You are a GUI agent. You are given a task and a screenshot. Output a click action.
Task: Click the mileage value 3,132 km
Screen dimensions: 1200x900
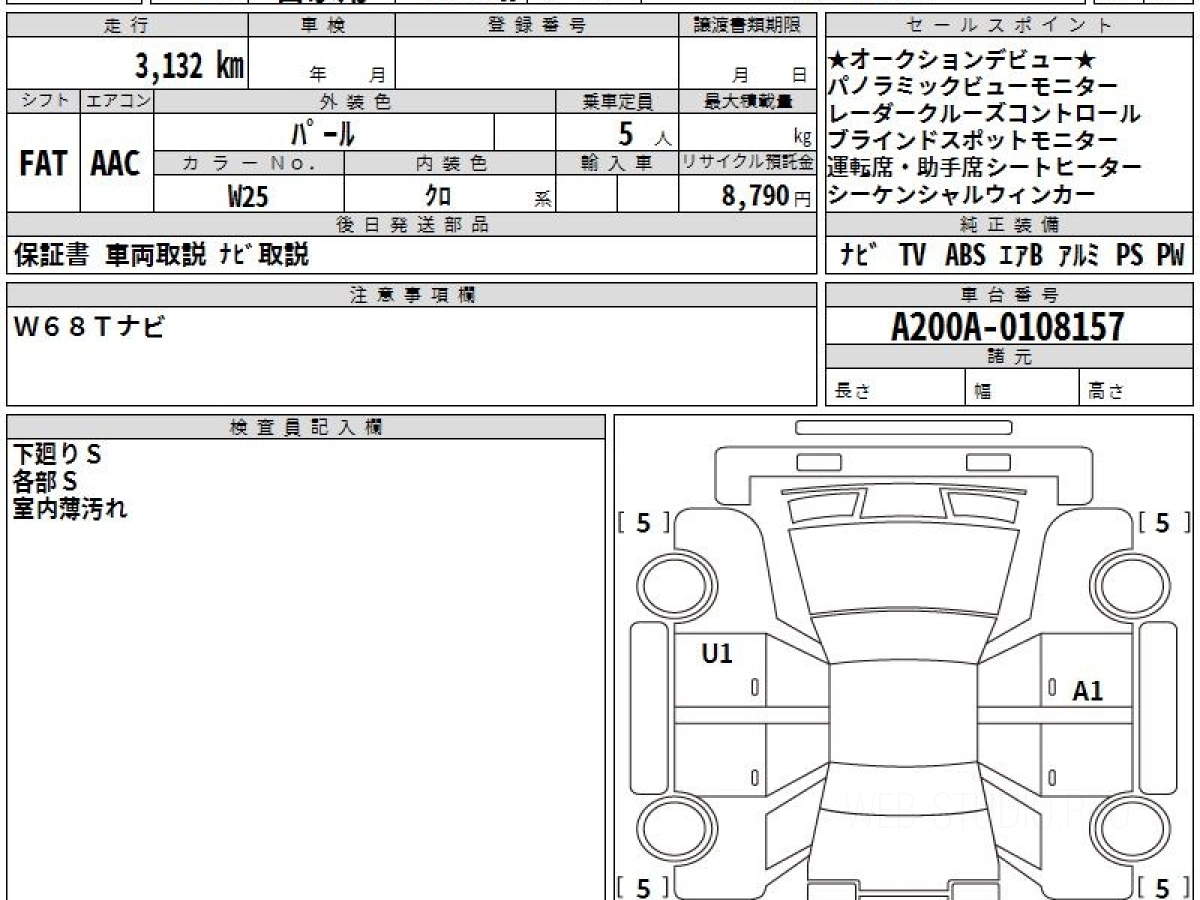pos(190,66)
